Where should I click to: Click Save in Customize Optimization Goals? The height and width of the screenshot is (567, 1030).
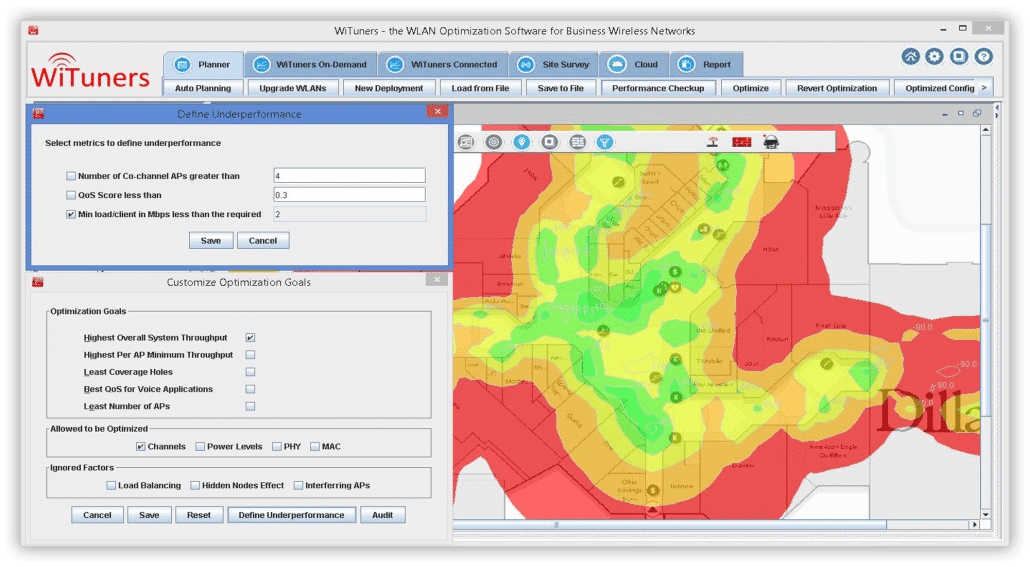(x=149, y=515)
